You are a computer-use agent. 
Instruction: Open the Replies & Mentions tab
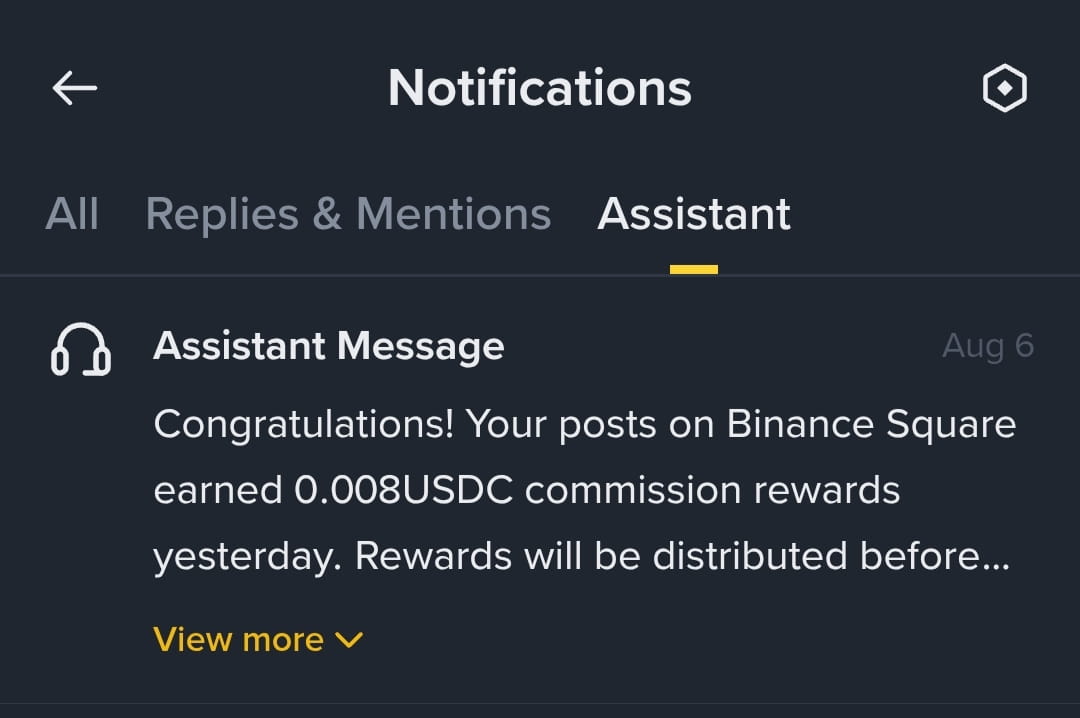coord(349,214)
